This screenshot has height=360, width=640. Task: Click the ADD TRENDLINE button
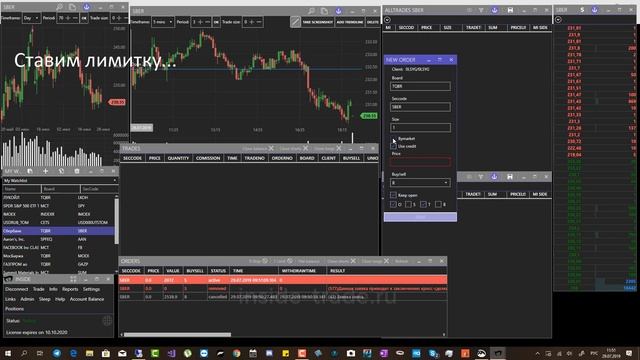(350, 22)
